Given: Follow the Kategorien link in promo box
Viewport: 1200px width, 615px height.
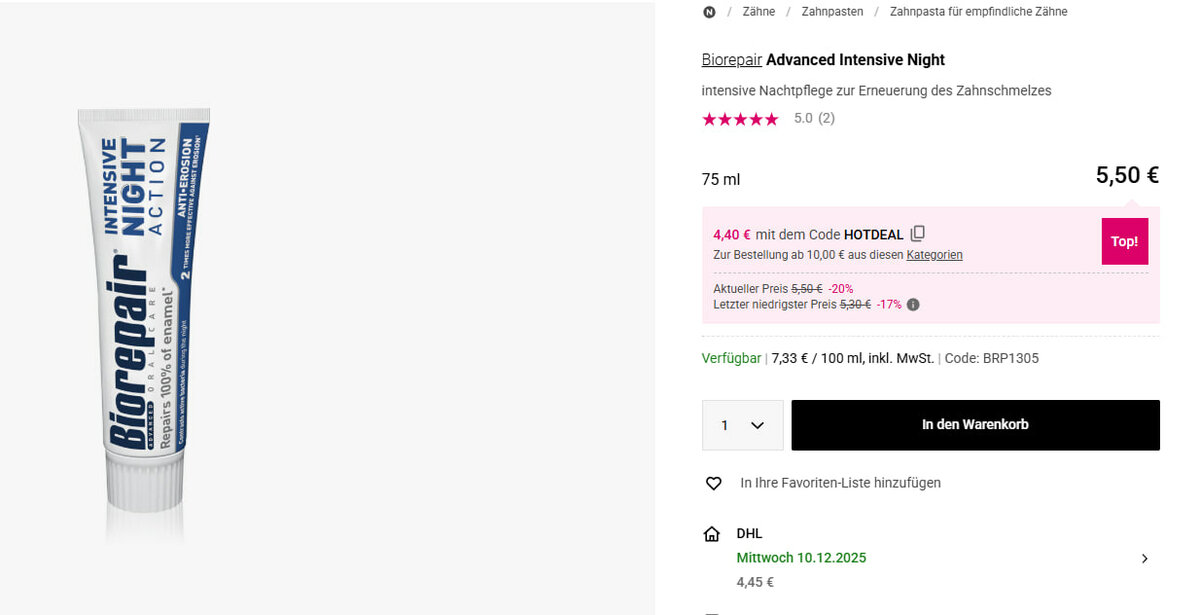Looking at the screenshot, I should (x=934, y=255).
